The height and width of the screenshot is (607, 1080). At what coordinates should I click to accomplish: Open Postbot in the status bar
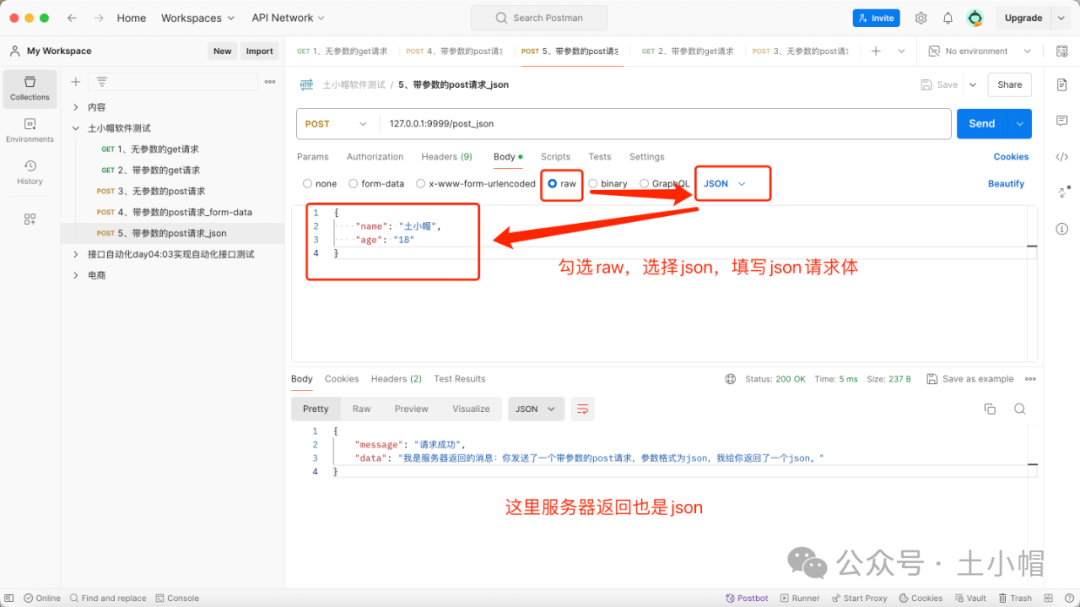coord(747,598)
